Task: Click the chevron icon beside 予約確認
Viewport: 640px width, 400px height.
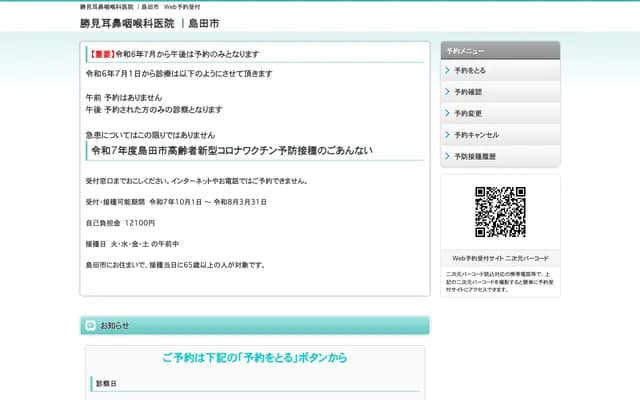Action: [446, 92]
